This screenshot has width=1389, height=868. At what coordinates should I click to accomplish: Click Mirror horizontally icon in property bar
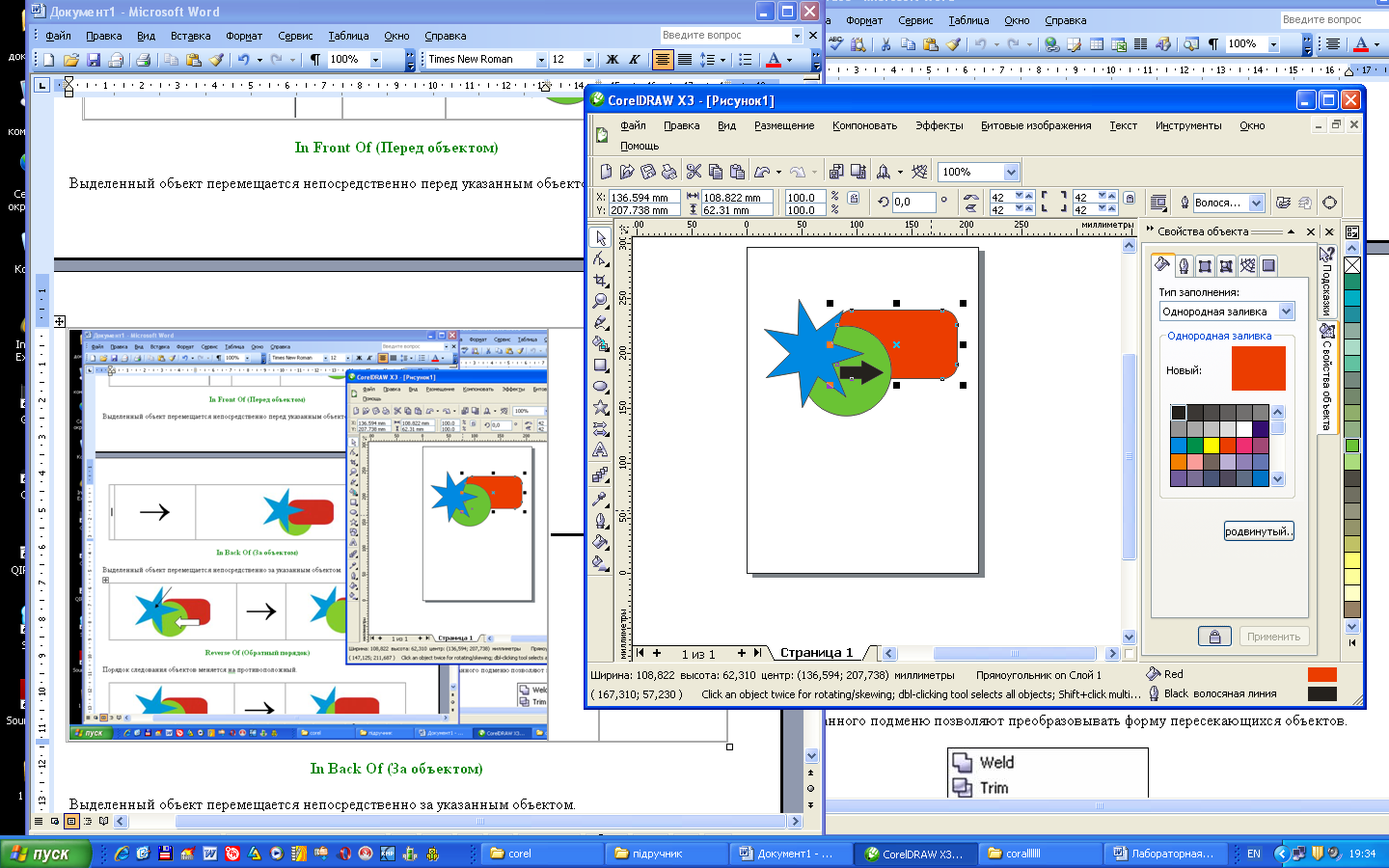[x=971, y=197]
